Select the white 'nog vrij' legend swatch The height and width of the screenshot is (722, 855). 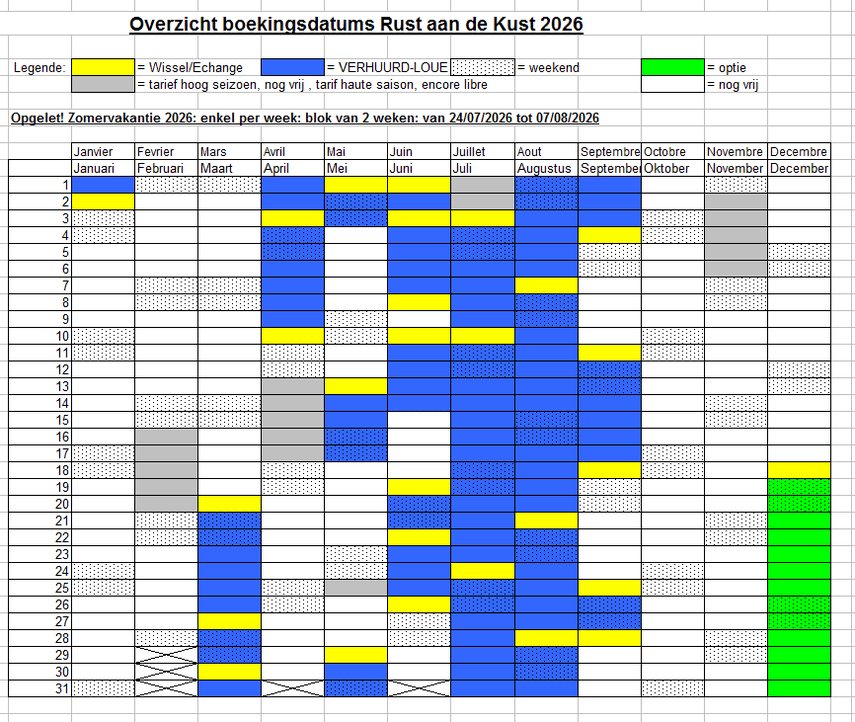click(x=672, y=84)
